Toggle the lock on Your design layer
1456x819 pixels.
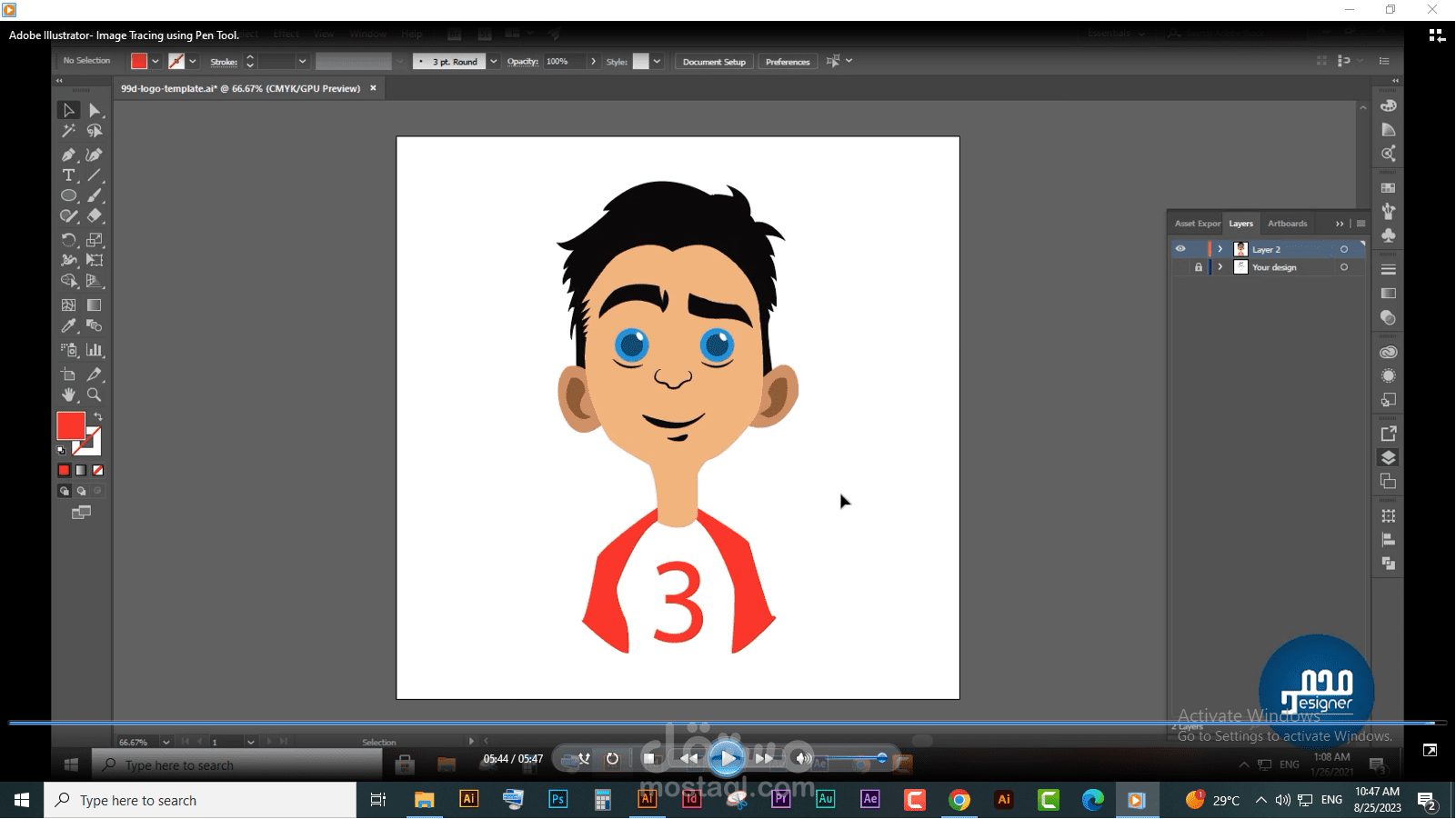(1199, 267)
